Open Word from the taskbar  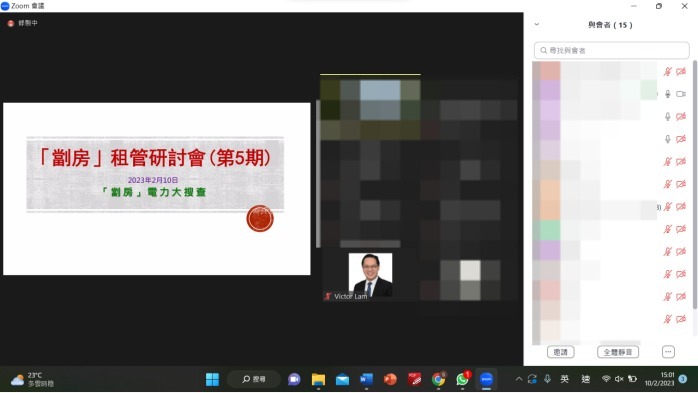point(366,379)
